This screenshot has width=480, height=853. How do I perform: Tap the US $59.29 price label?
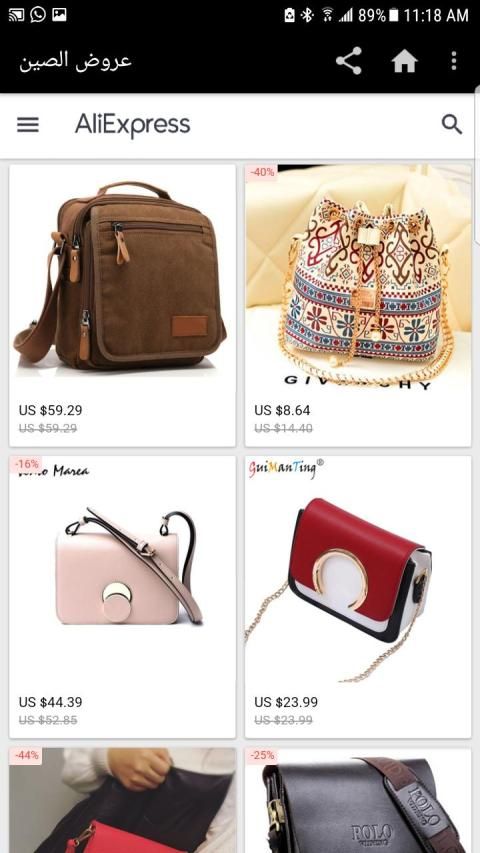(x=51, y=410)
